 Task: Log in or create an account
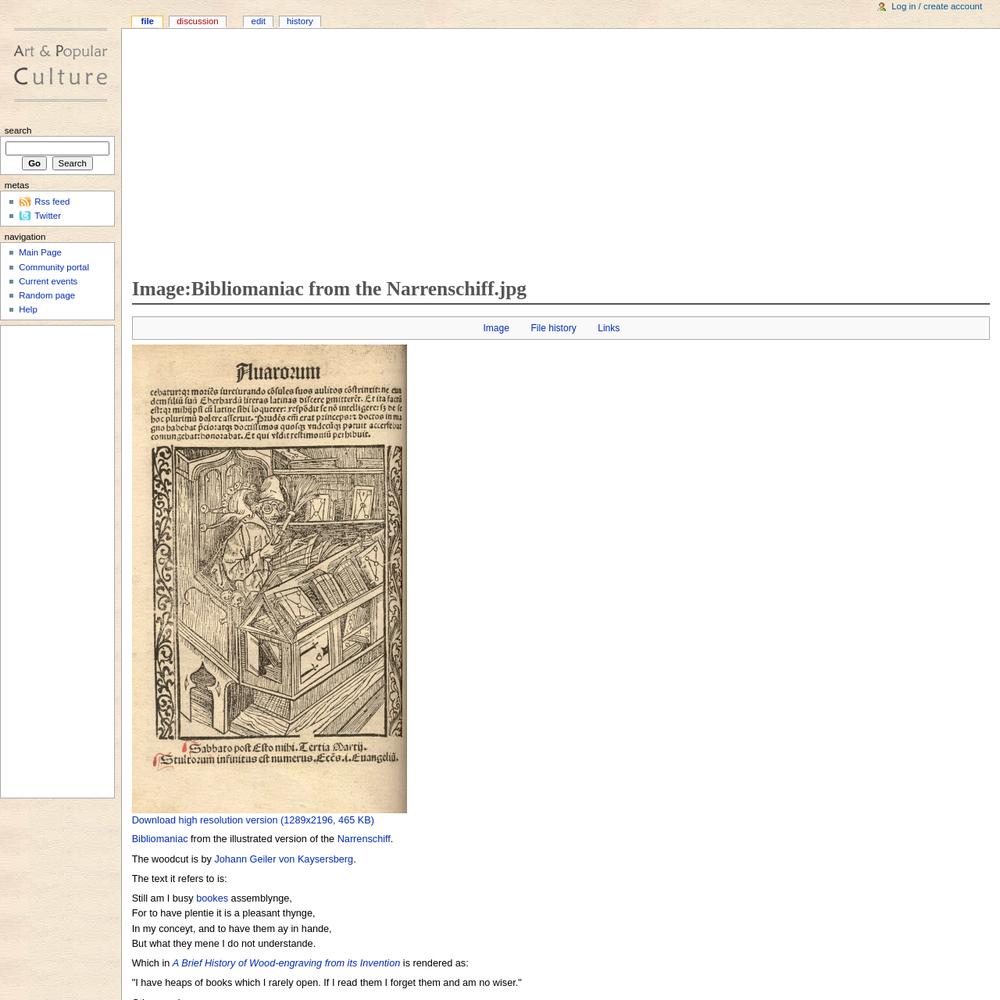tap(936, 6)
